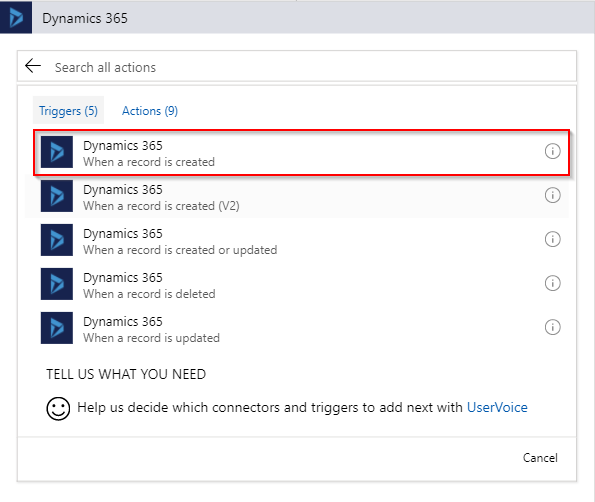This screenshot has height=502, width=595.
Task: Click the smiley face feedback icon
Action: point(58,409)
